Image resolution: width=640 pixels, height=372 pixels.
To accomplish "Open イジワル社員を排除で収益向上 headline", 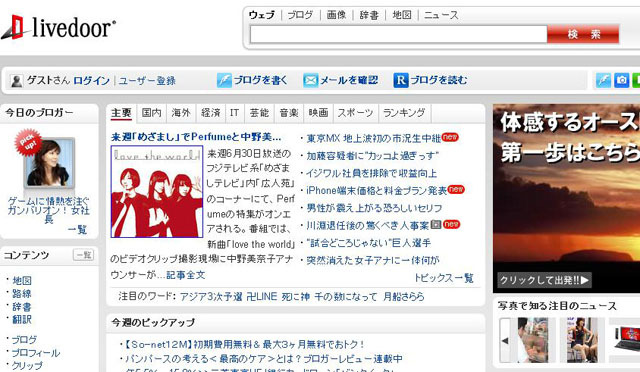I will coord(371,173).
